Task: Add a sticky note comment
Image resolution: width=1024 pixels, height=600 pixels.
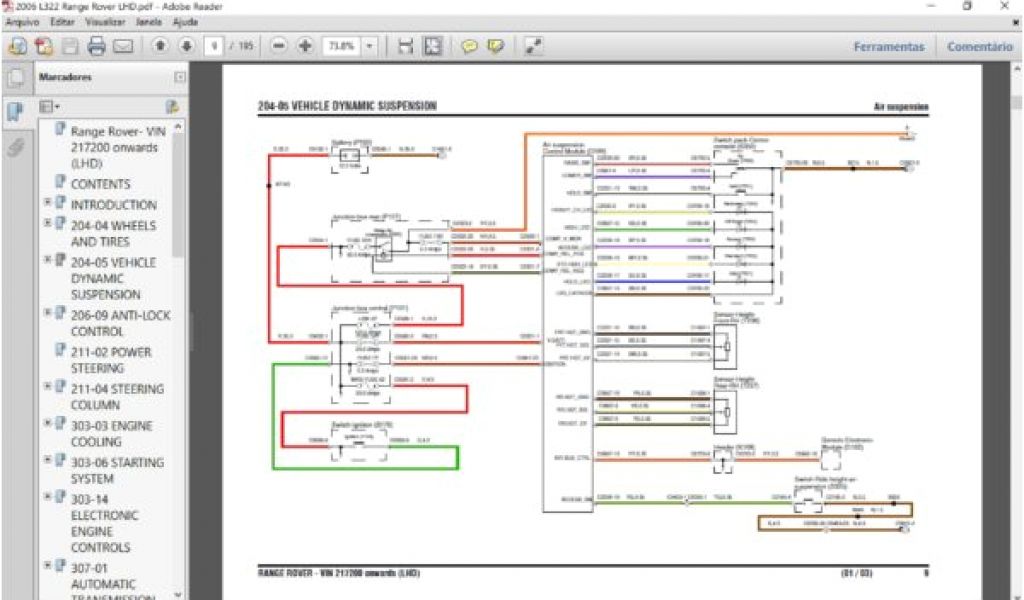Action: [x=468, y=46]
